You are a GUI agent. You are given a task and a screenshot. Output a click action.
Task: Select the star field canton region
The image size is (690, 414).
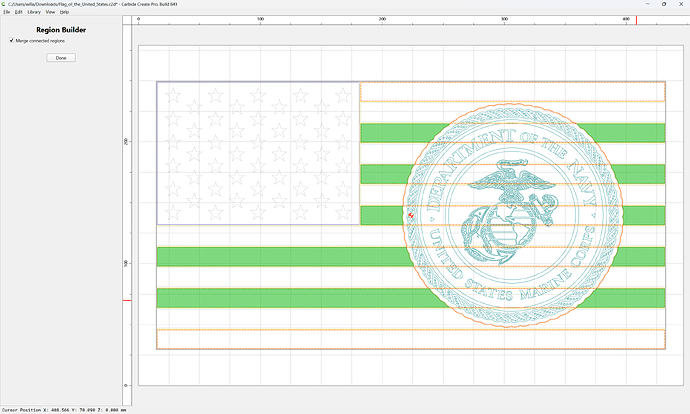258,153
